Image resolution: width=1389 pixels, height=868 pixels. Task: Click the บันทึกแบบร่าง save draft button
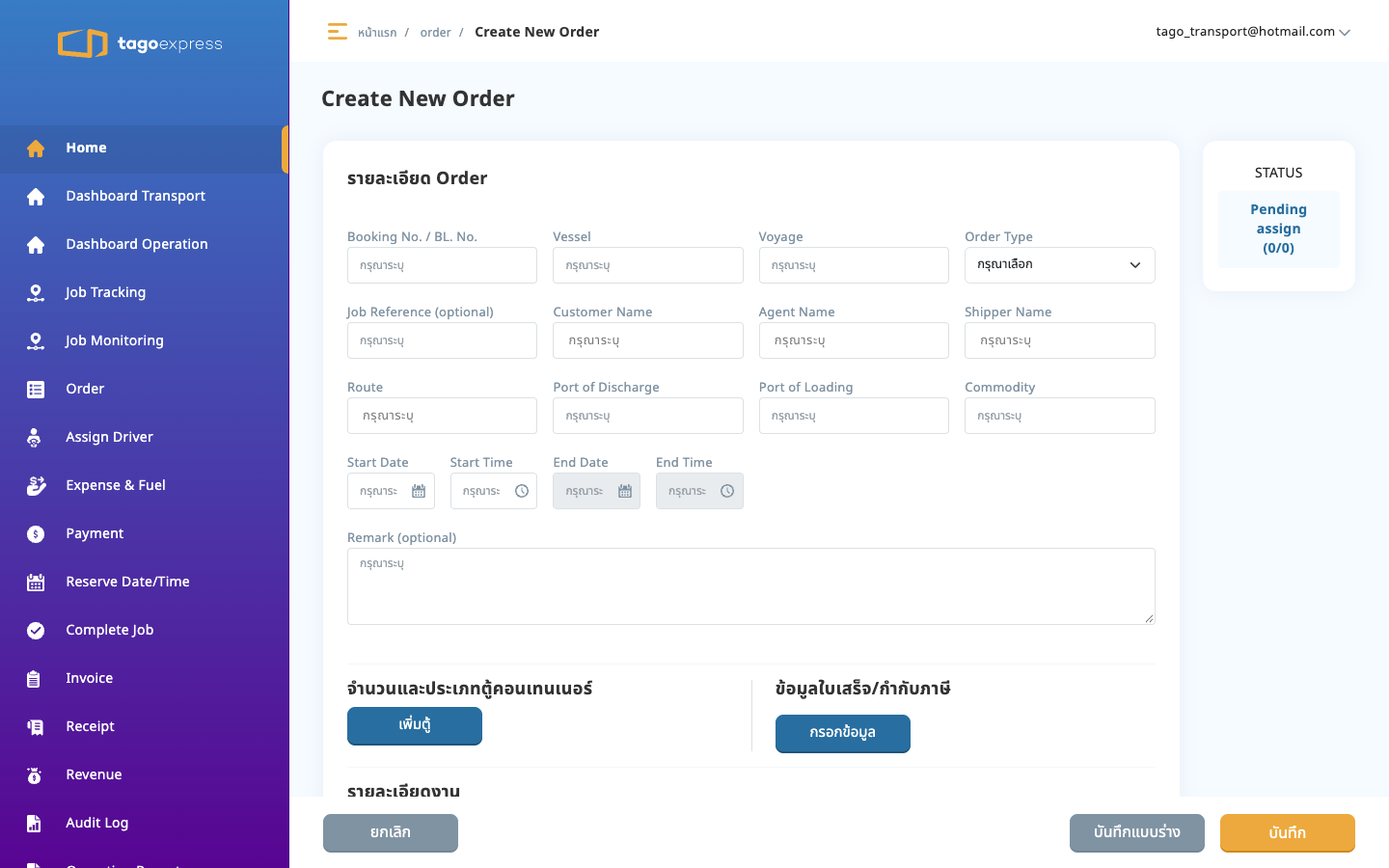(1137, 833)
